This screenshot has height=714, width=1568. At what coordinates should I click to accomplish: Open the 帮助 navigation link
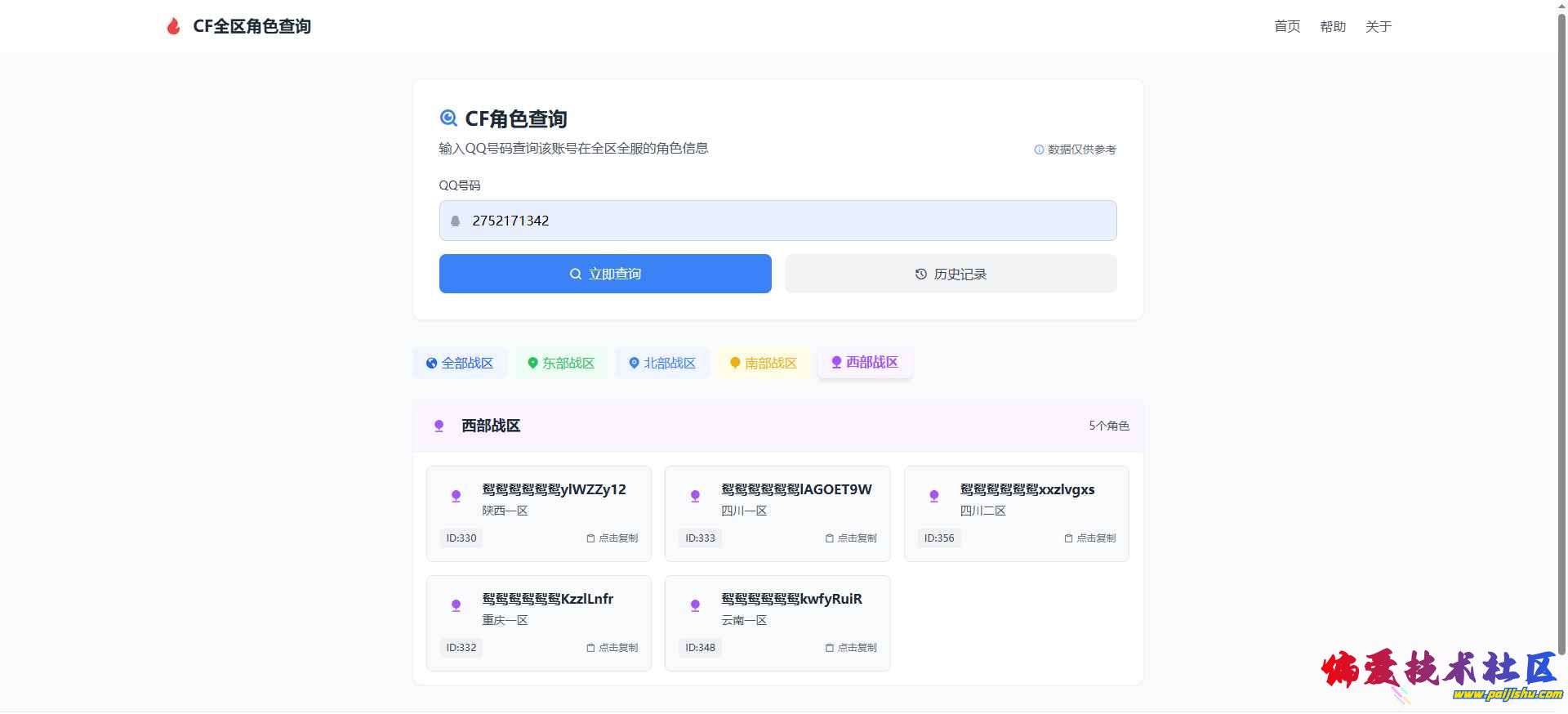1333,26
